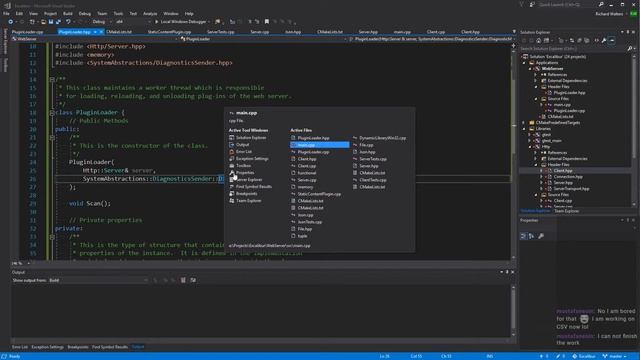Click the Solution Explorer vertical scrollbar
The height and width of the screenshot is (360, 640).
[634, 131]
